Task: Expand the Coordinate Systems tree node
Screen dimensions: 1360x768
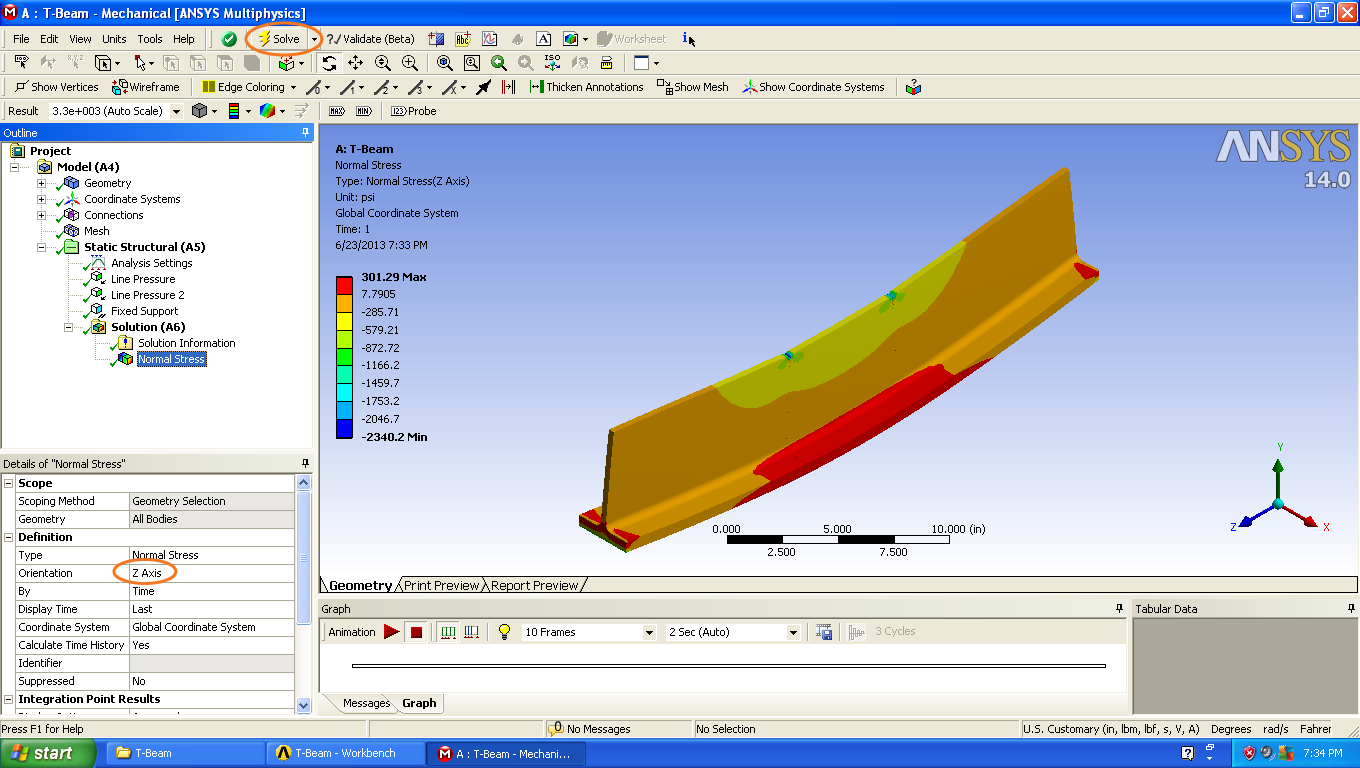Action: 41,199
